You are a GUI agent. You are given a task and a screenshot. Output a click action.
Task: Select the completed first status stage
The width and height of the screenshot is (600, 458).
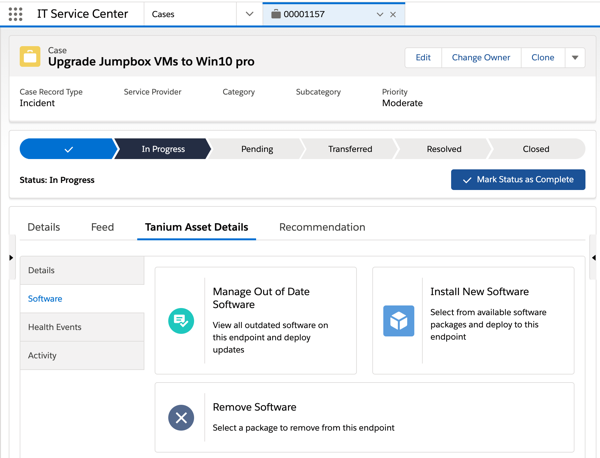[67, 149]
